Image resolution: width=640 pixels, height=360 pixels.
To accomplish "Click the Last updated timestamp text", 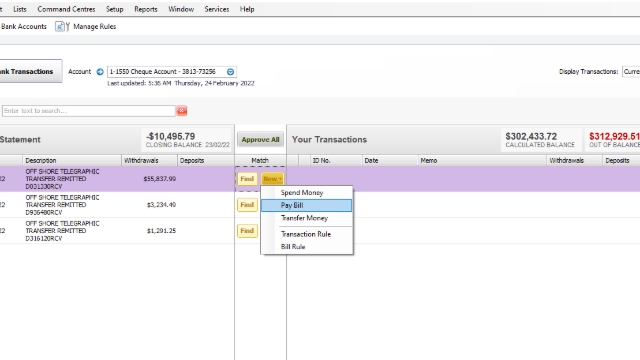I will click(181, 83).
